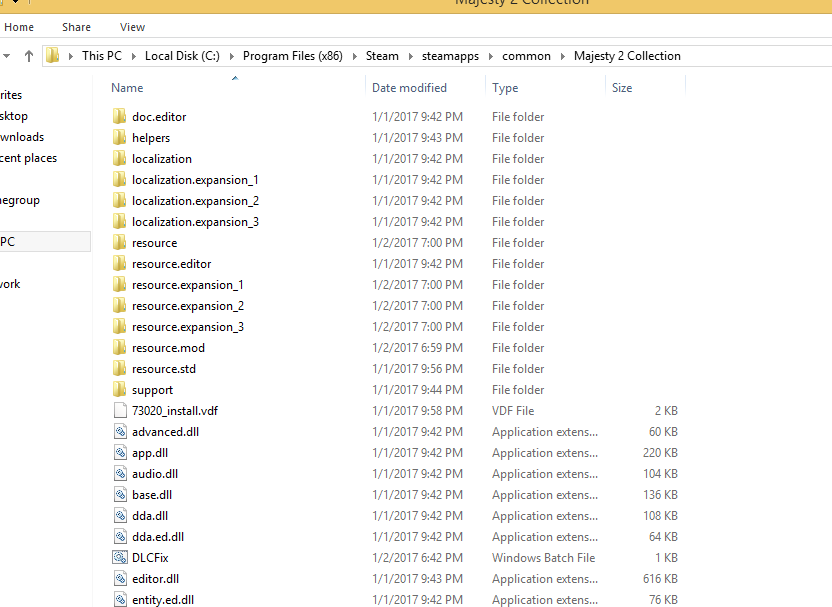The image size is (832, 607).
Task: Expand the chevron after steamapps breadcrumb
Action: coord(490,56)
